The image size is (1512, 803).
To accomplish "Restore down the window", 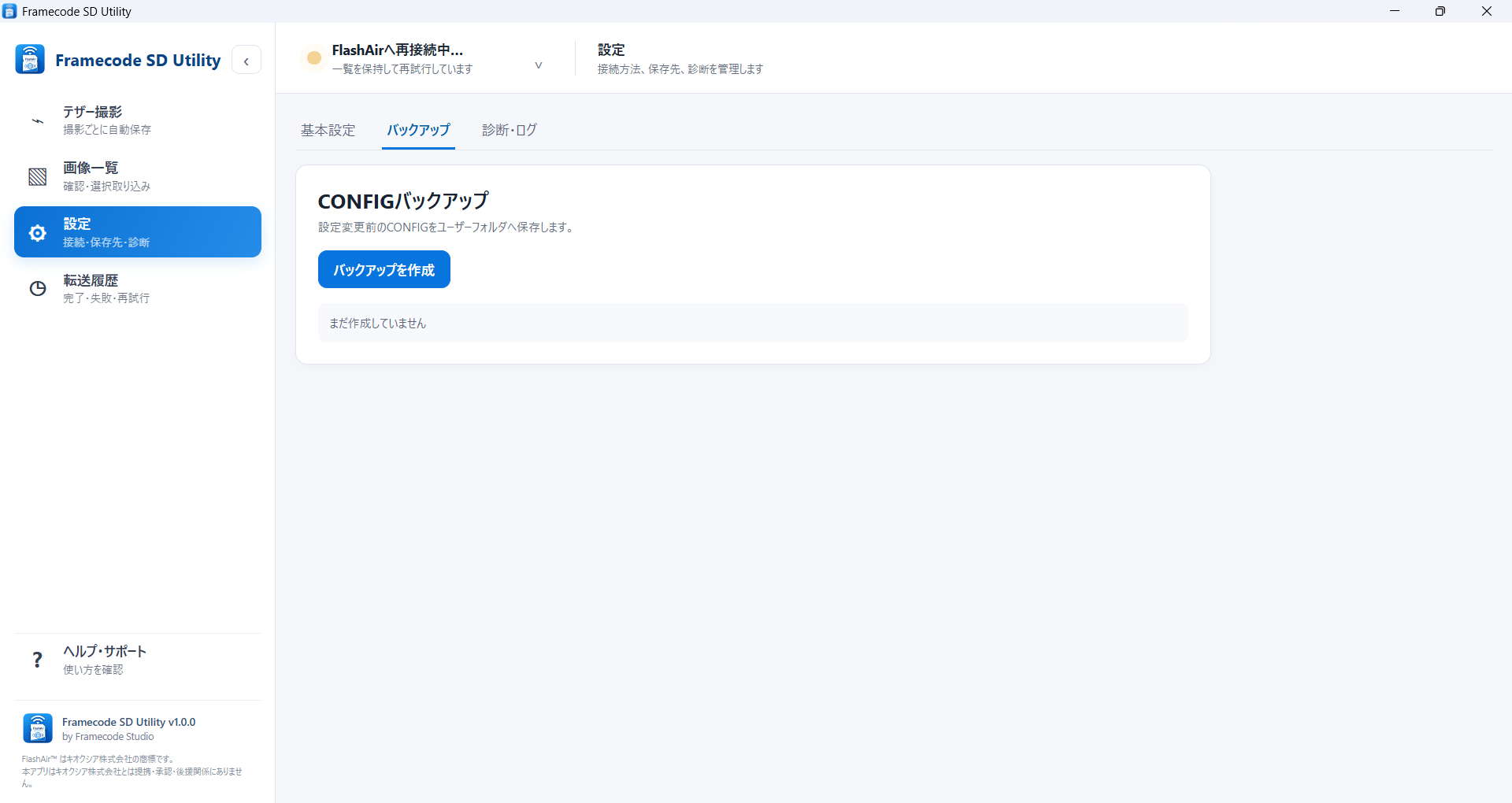I will click(x=1440, y=11).
